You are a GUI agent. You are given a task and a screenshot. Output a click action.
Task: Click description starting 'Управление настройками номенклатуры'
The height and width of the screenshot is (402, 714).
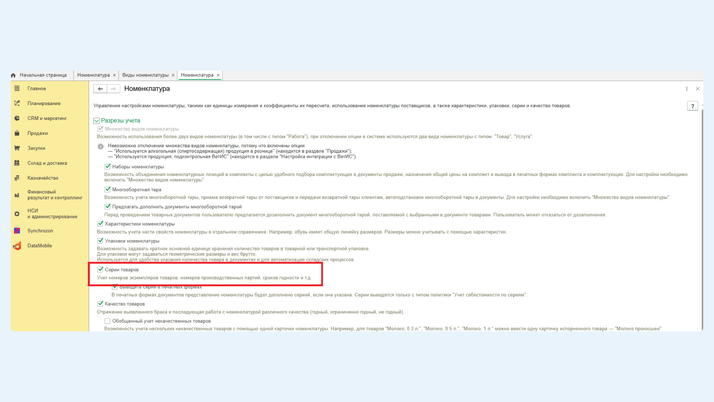(332, 106)
